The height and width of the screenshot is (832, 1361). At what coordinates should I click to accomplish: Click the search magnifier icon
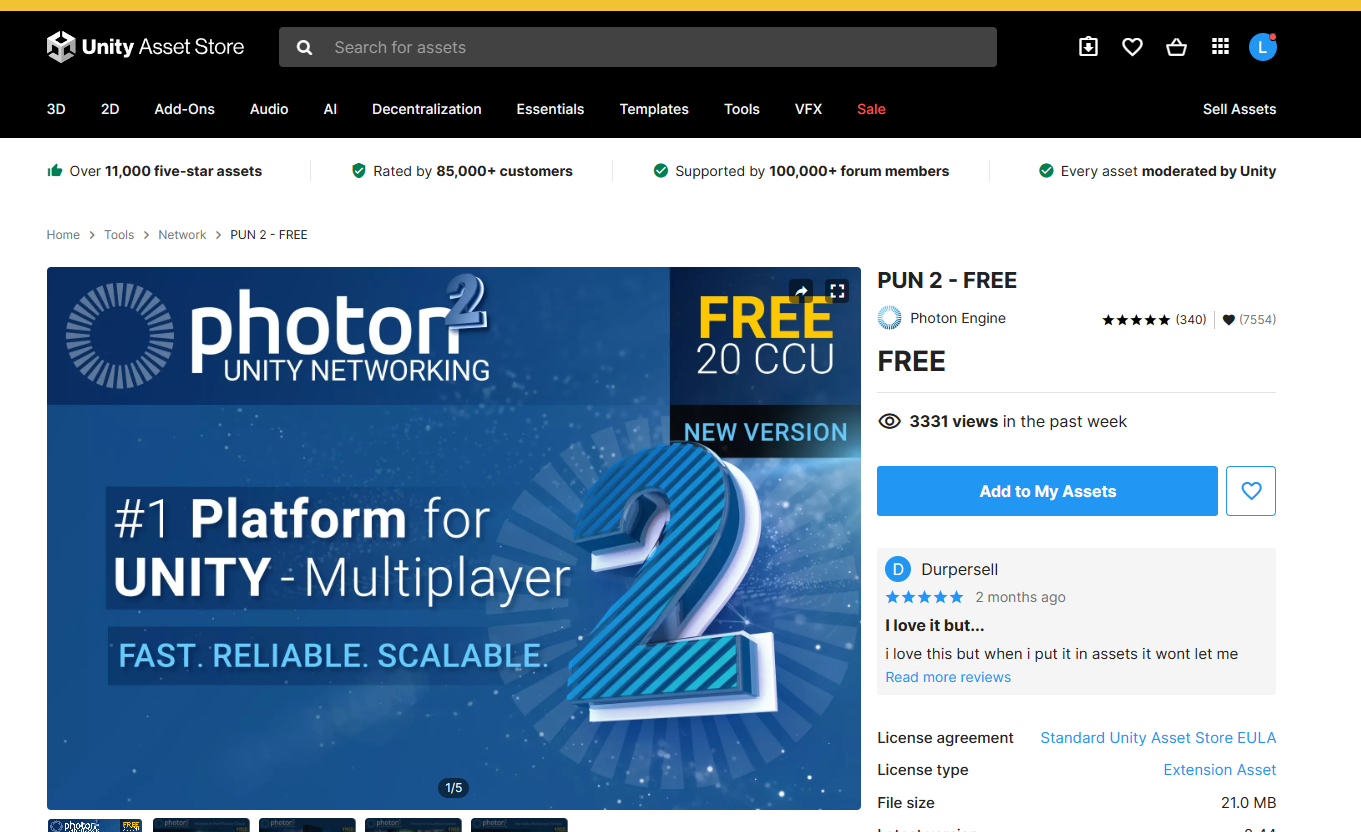point(305,47)
